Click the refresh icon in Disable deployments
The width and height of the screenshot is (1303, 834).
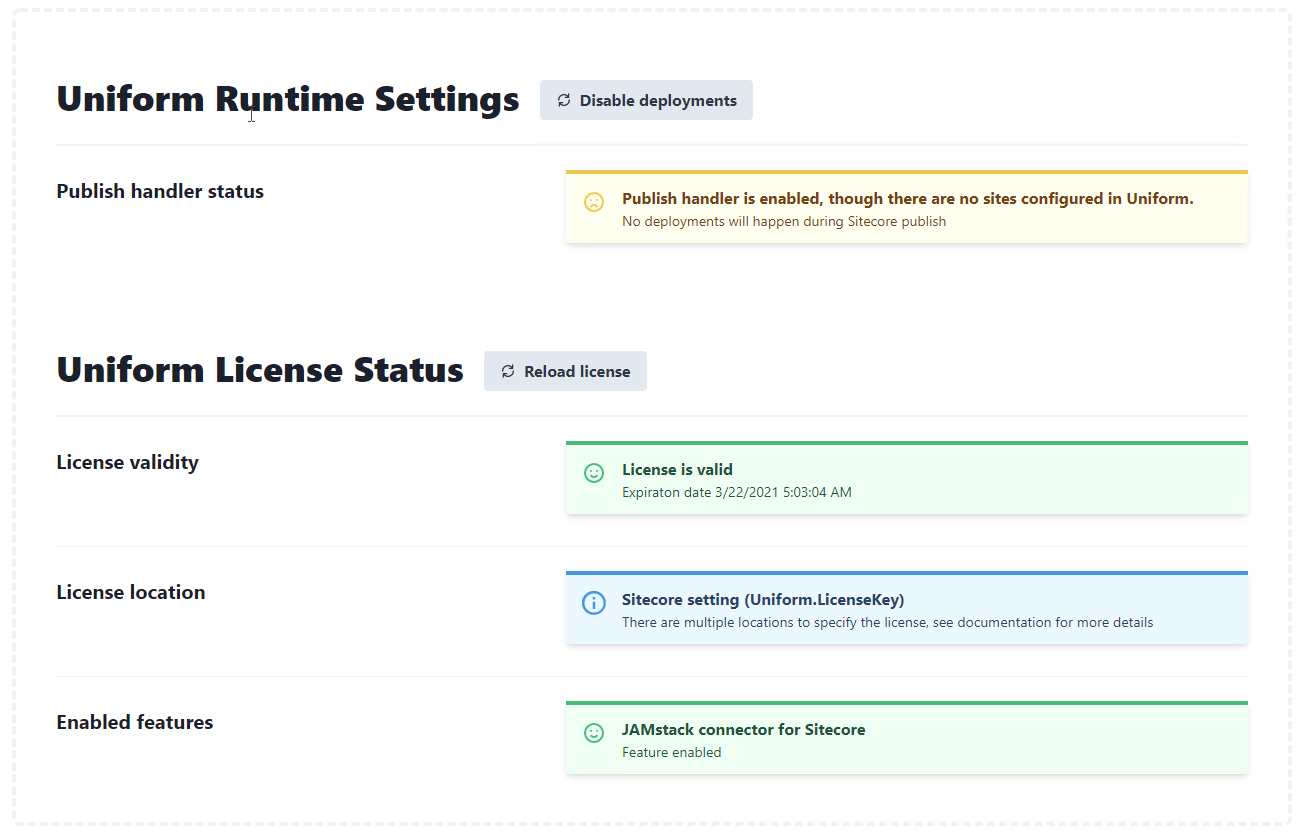(564, 100)
